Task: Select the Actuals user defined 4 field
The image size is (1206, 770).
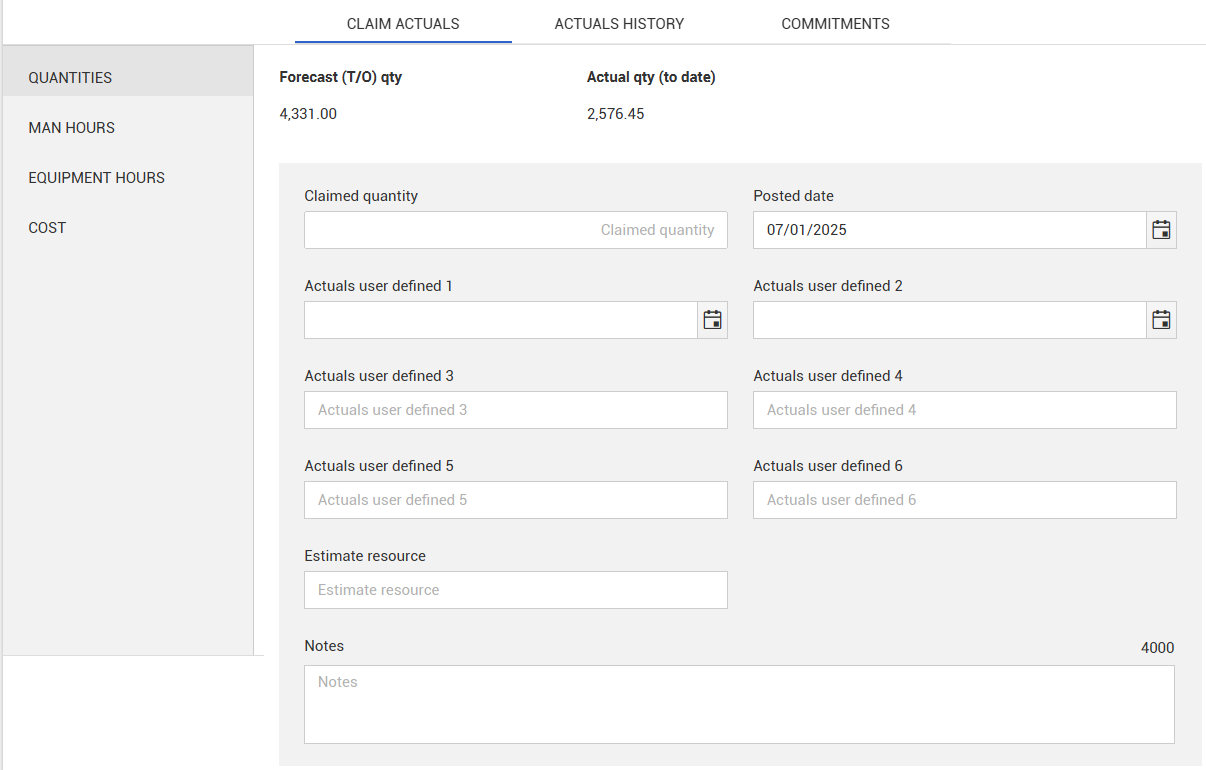Action: pos(964,410)
